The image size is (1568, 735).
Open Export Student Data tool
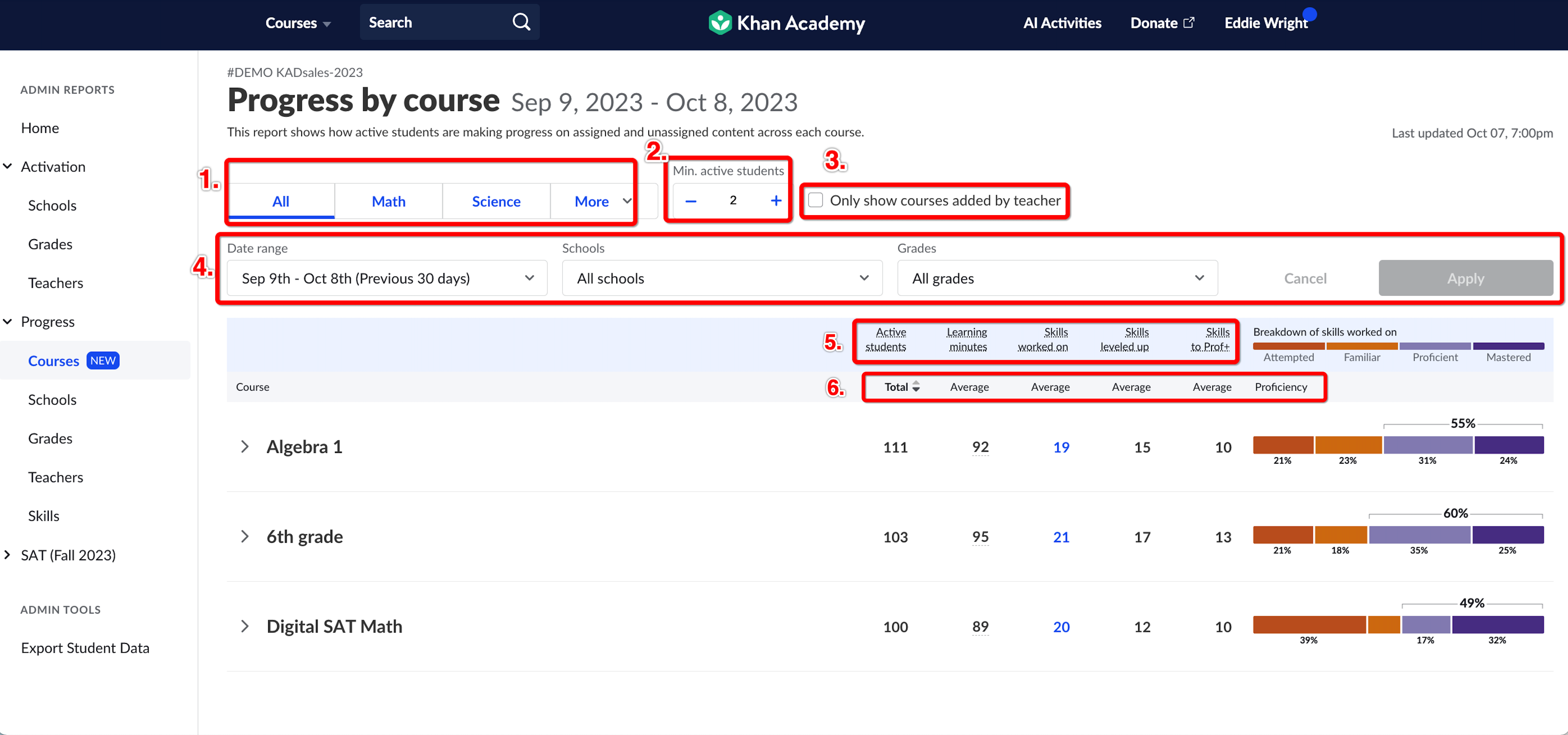click(85, 648)
